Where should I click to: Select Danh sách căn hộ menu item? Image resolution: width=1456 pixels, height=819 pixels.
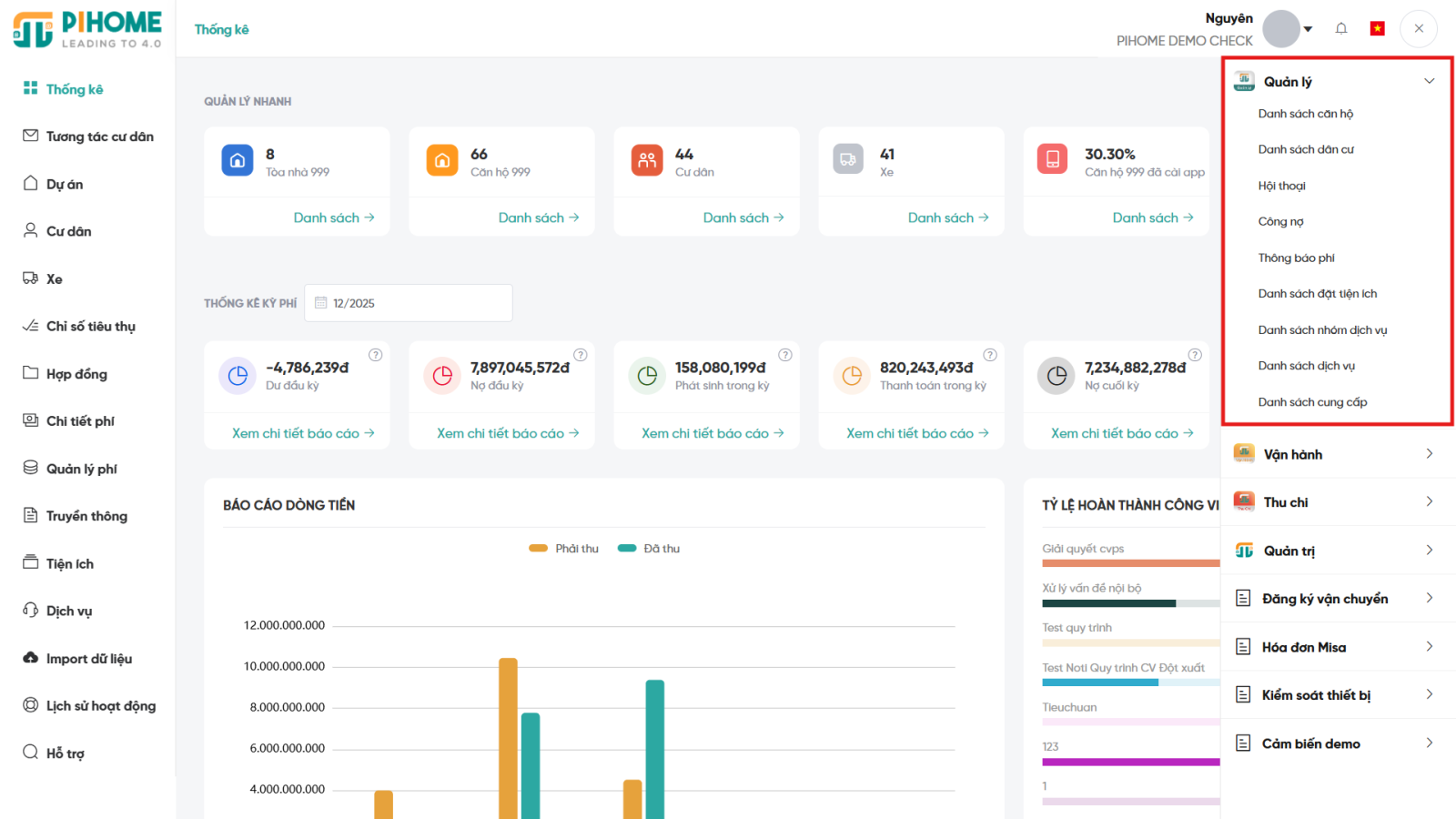pyautogui.click(x=1305, y=114)
